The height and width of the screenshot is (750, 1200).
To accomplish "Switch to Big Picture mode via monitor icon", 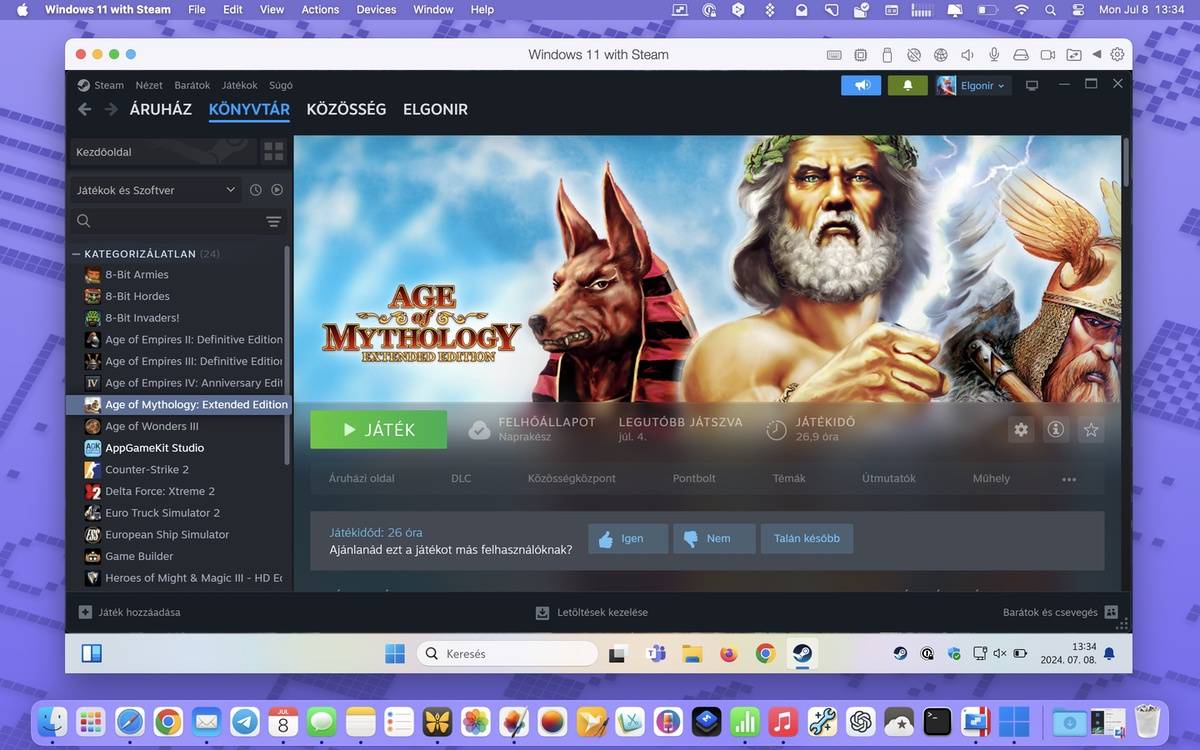I will [x=1032, y=86].
